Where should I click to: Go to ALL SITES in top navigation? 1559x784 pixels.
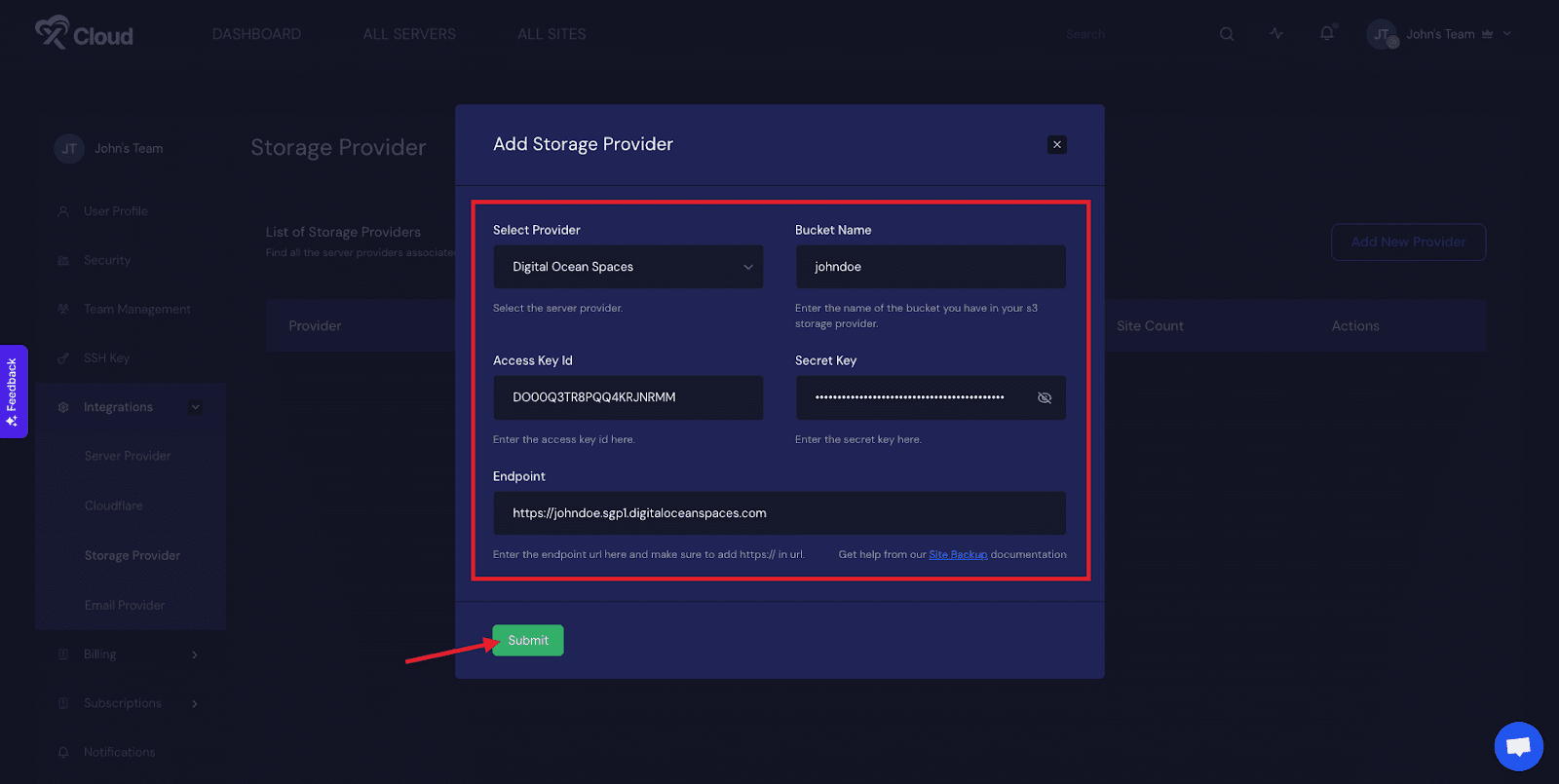(x=551, y=34)
